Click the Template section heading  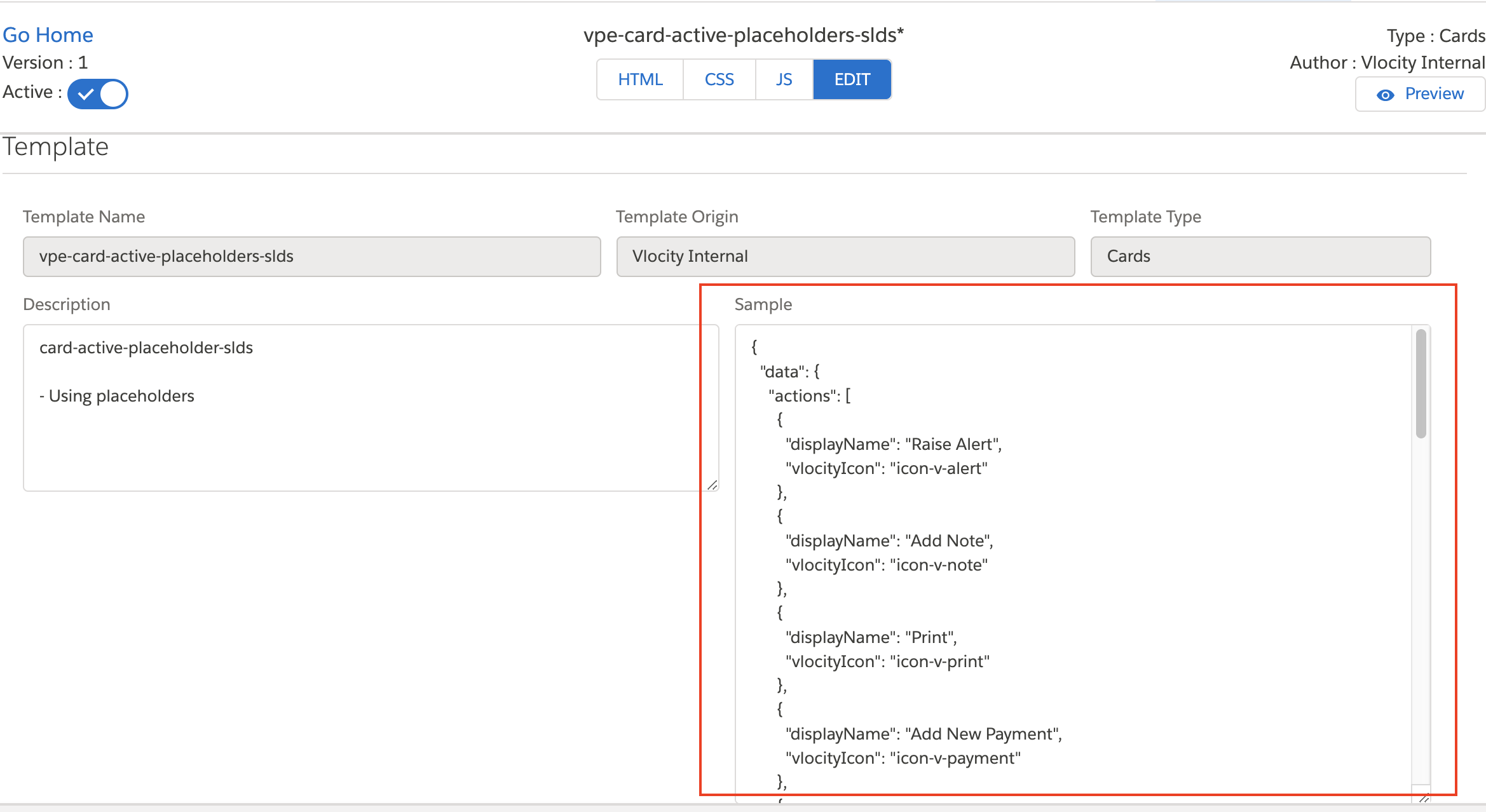pyautogui.click(x=56, y=147)
